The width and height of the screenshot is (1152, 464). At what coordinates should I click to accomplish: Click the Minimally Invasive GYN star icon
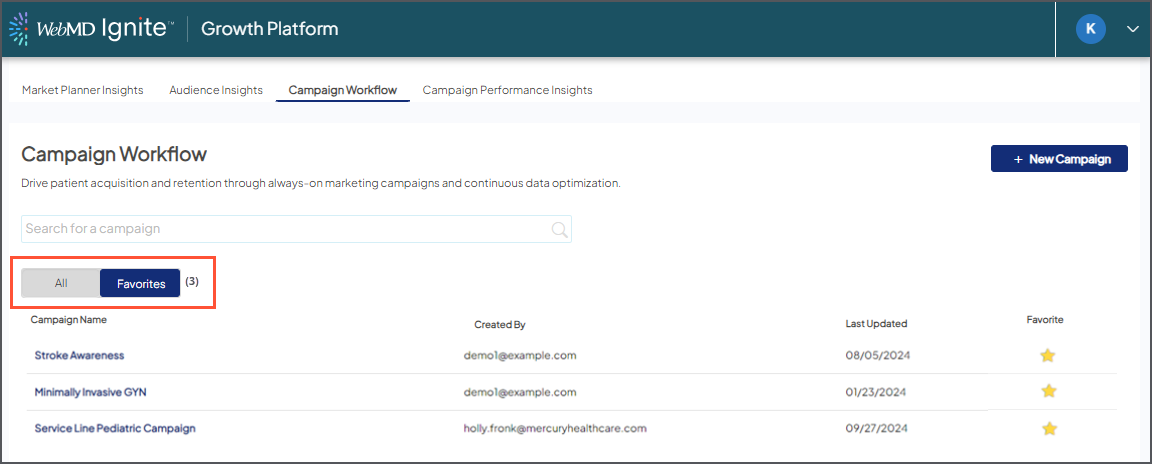click(1048, 391)
